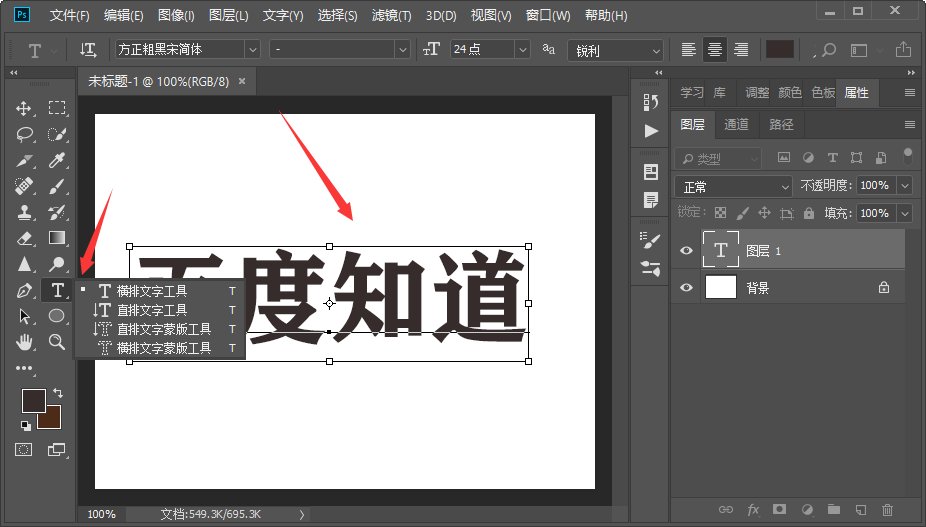926x527 pixels.
Task: Open the 文件(F) menu
Action: click(x=69, y=15)
